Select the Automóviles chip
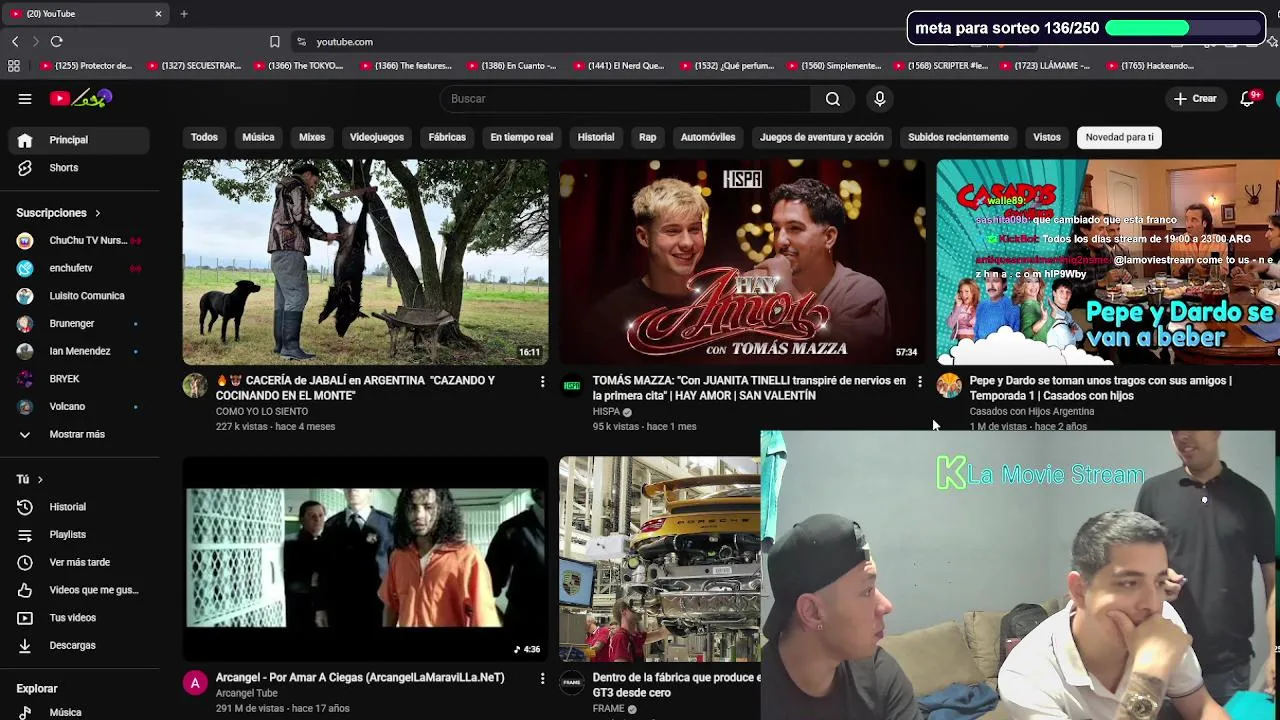This screenshot has width=1280, height=720. click(x=708, y=137)
